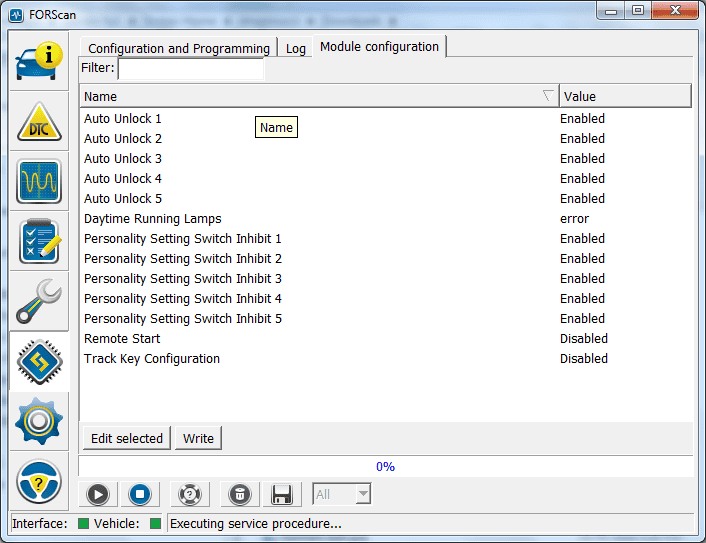Select the Auto Unlock 2 row

point(386,138)
